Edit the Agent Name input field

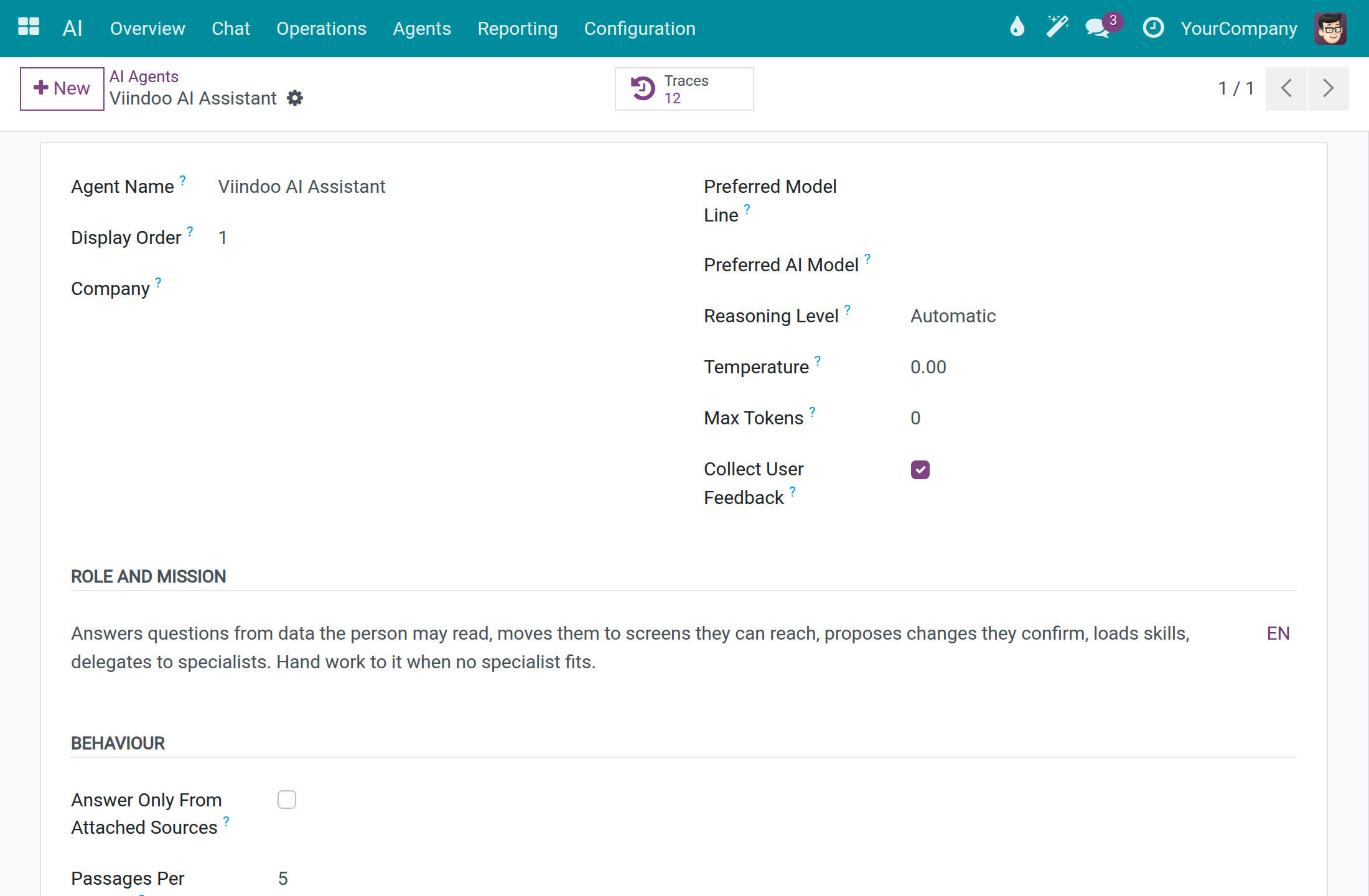(440, 187)
